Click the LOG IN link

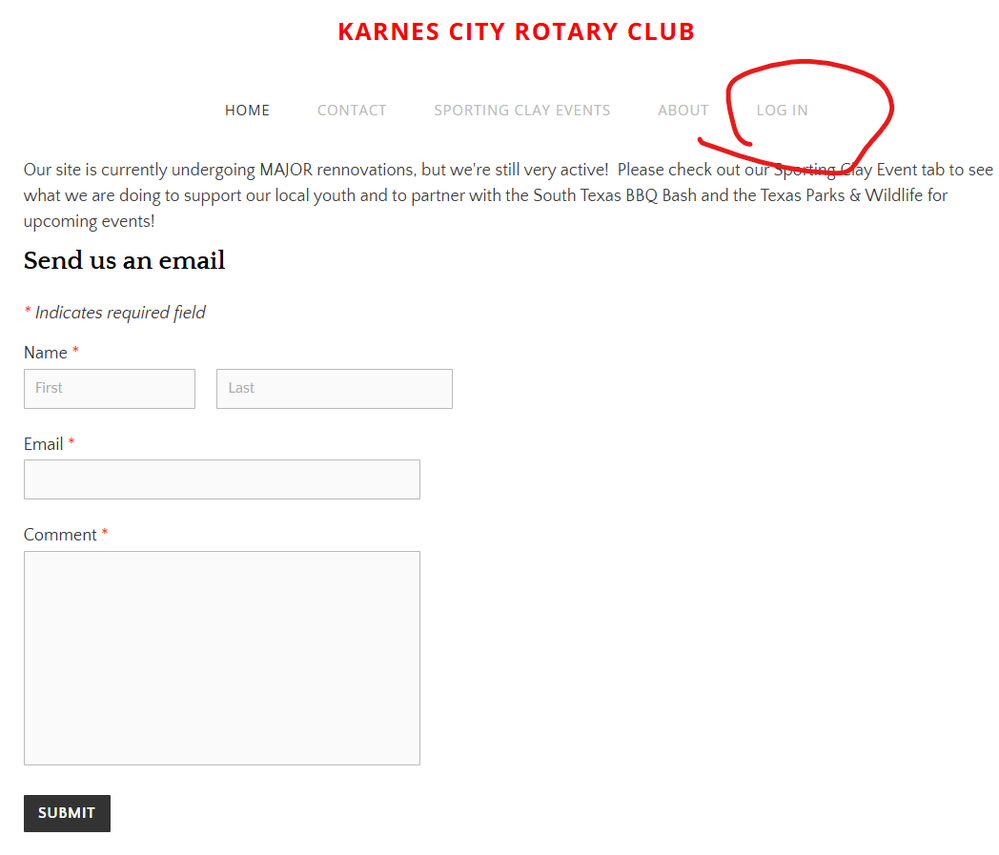[x=782, y=110]
